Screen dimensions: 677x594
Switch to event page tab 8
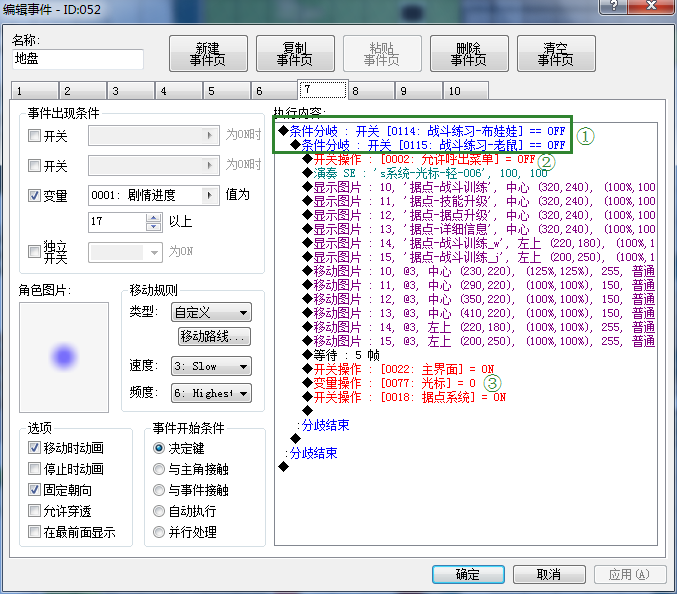371,91
